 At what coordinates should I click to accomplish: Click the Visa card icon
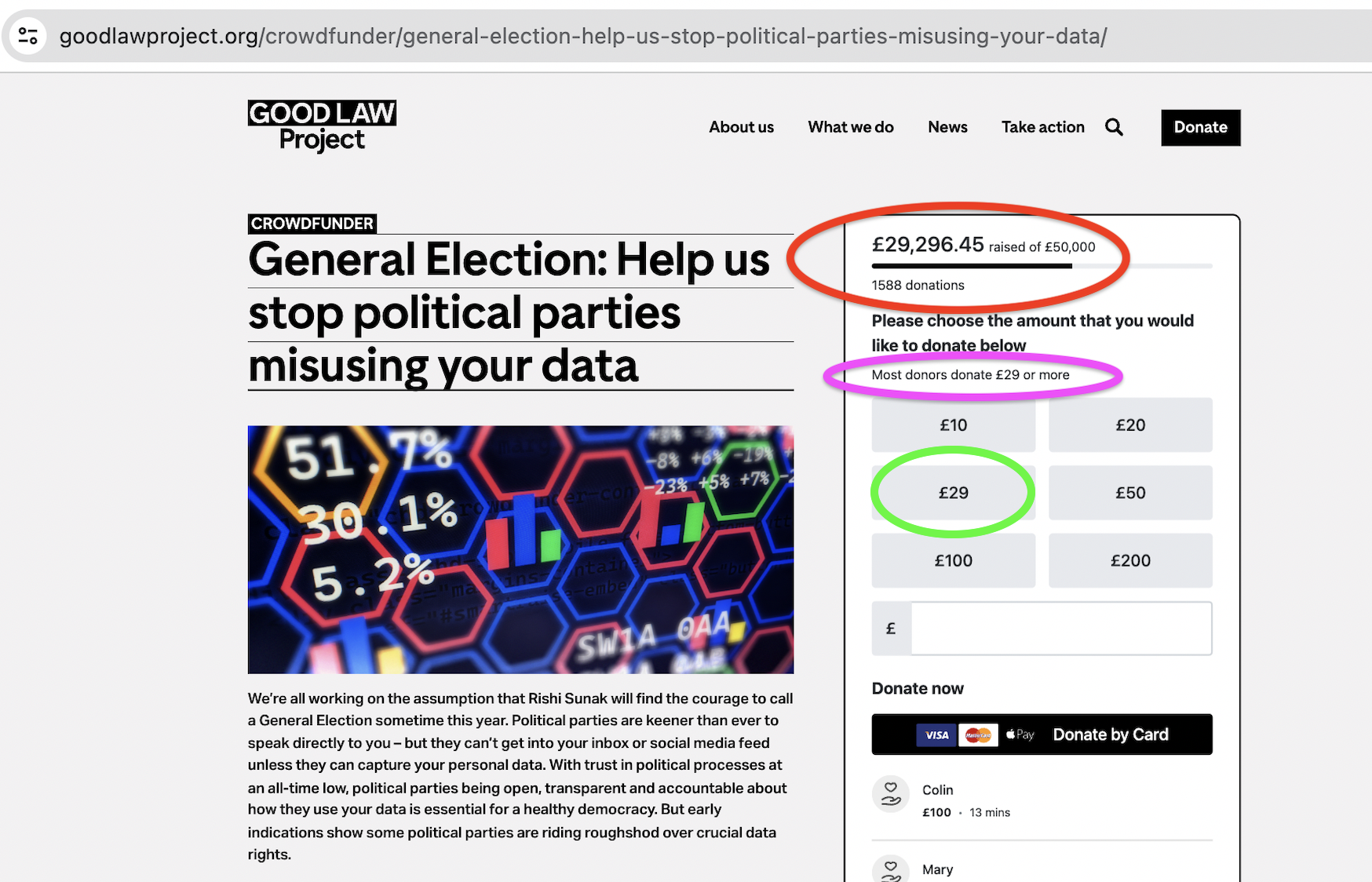point(936,735)
